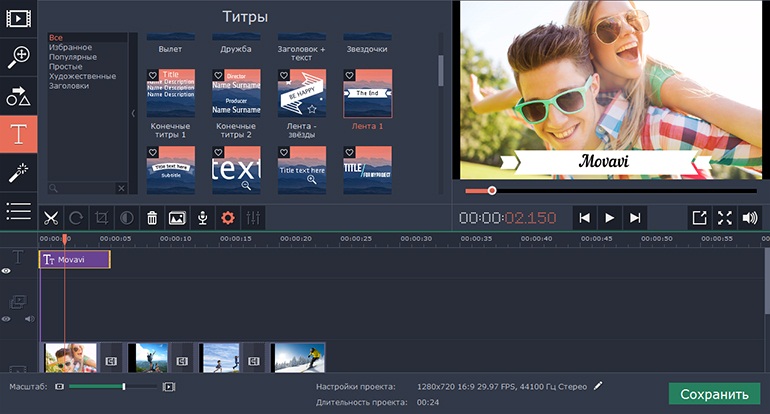Click the zoom-in timeline scale icon
The image size is (770, 414).
(169, 387)
